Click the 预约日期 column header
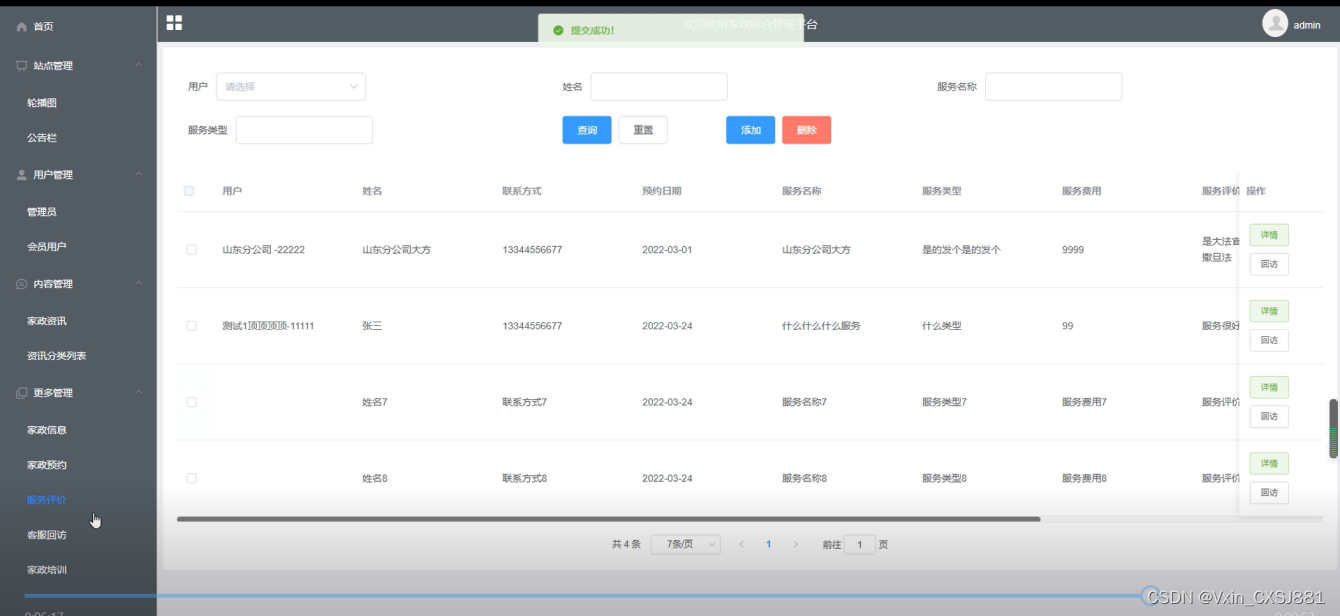Screen dimensions: 1340x616 point(662,191)
